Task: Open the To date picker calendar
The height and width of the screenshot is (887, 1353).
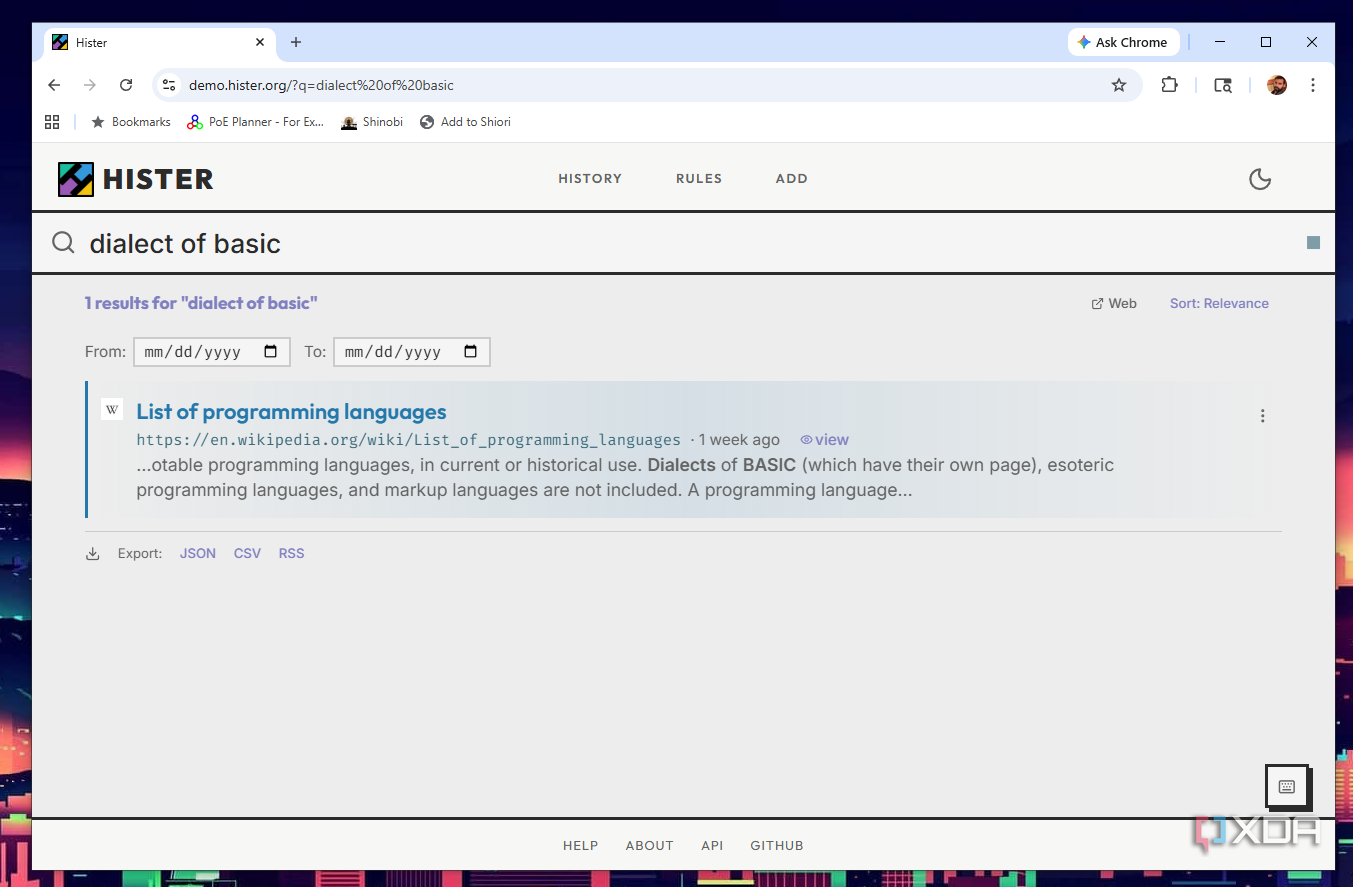Action: 470,352
